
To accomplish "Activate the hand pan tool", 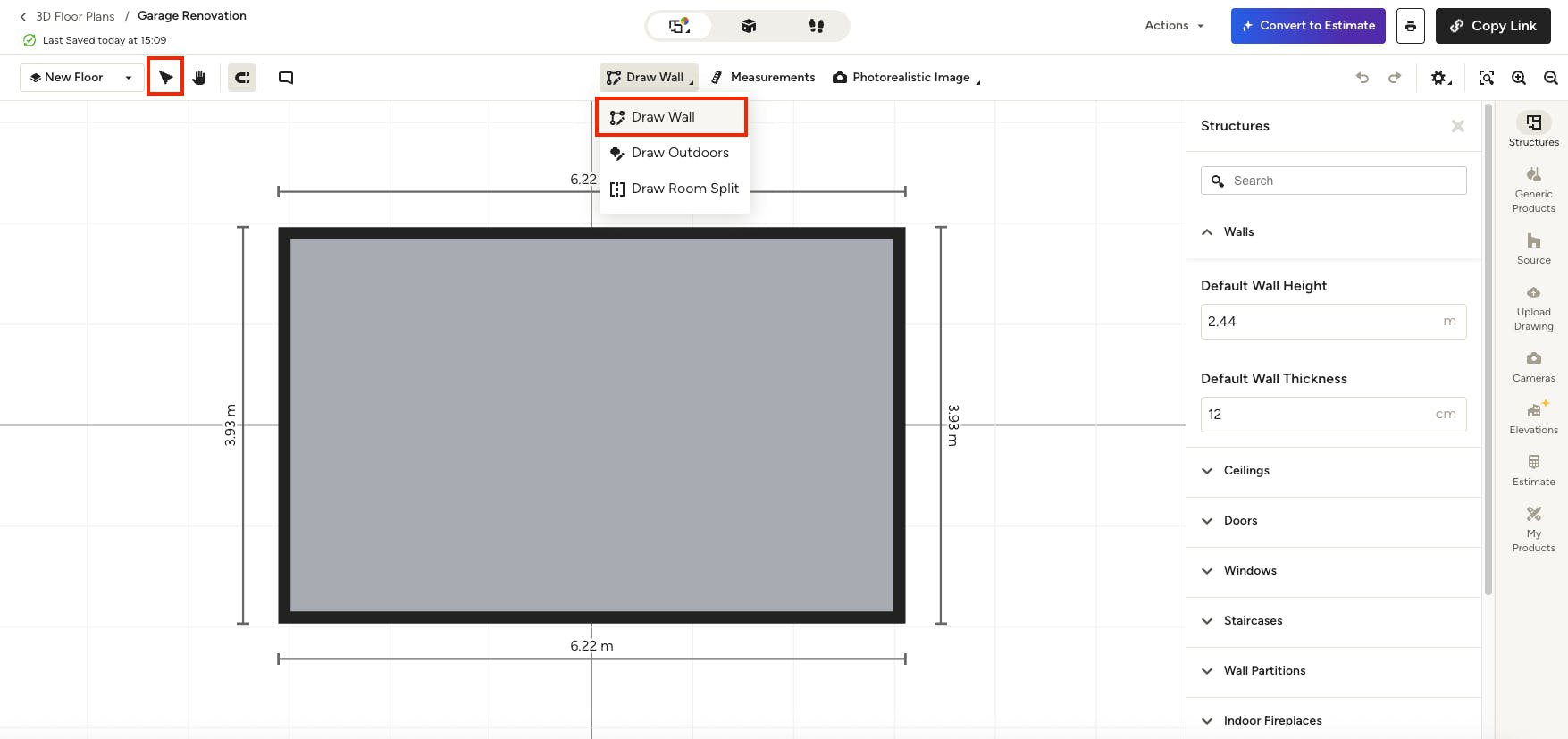I will point(198,78).
